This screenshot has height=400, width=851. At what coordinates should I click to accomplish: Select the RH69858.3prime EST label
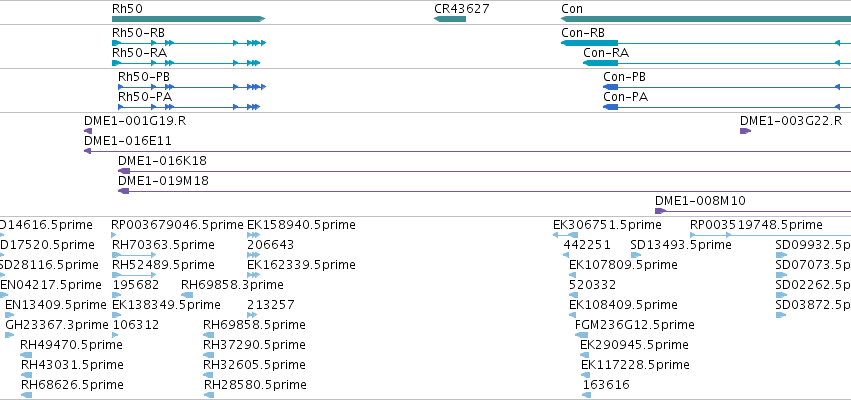[232, 285]
